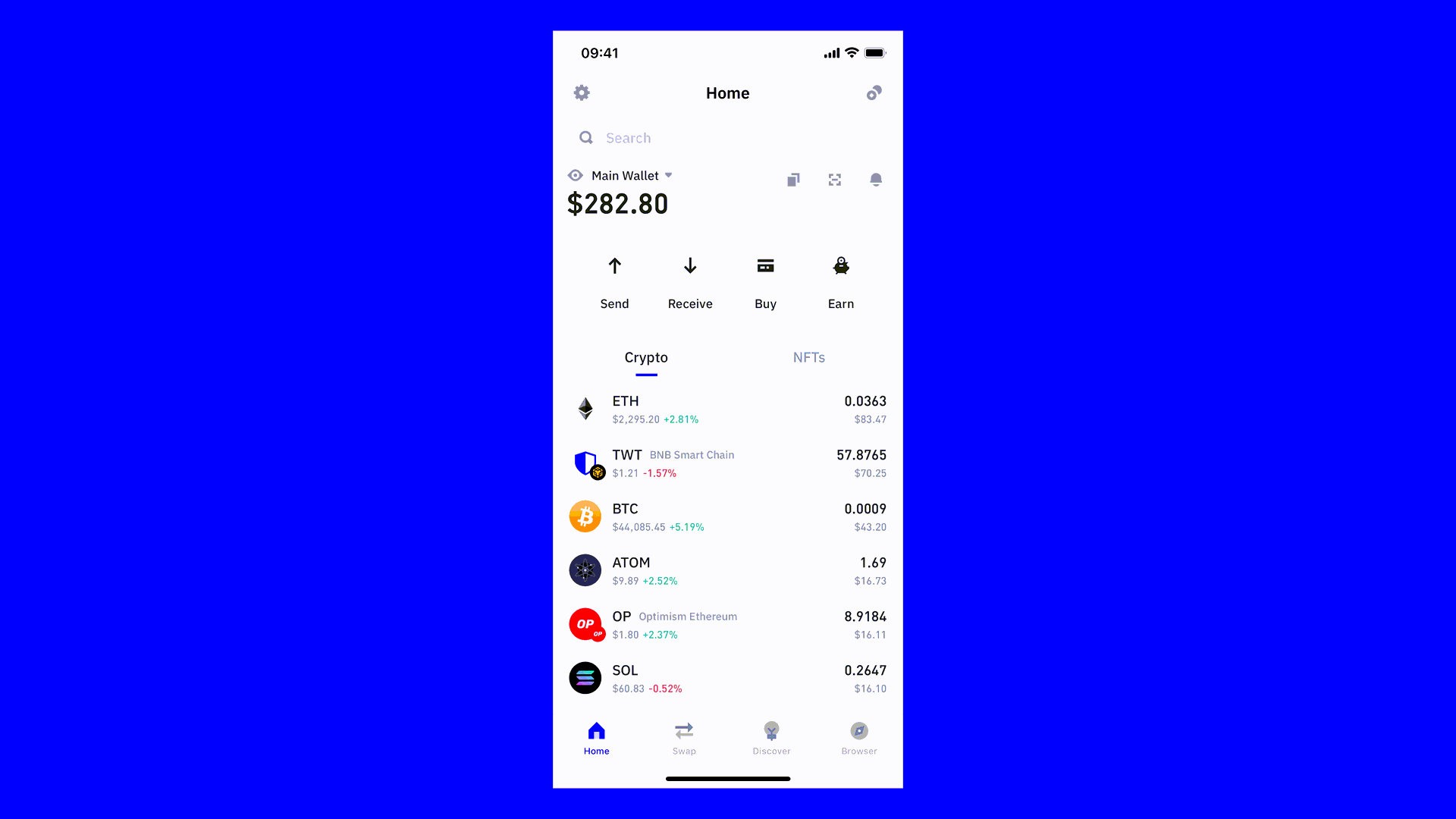The image size is (1456, 819).
Task: Select the Crypto tab
Action: click(x=646, y=357)
